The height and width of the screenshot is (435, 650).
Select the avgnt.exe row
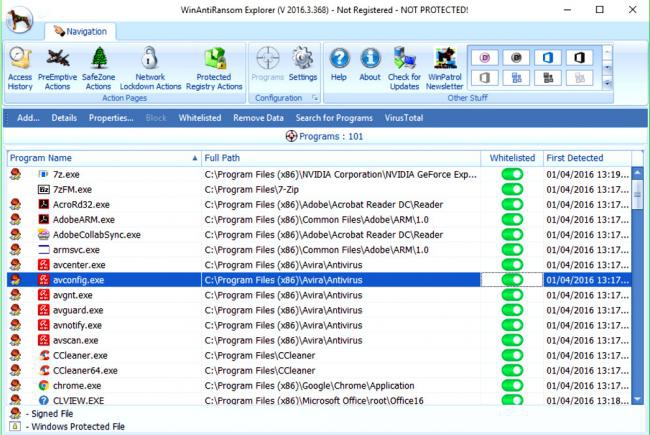click(x=319, y=295)
